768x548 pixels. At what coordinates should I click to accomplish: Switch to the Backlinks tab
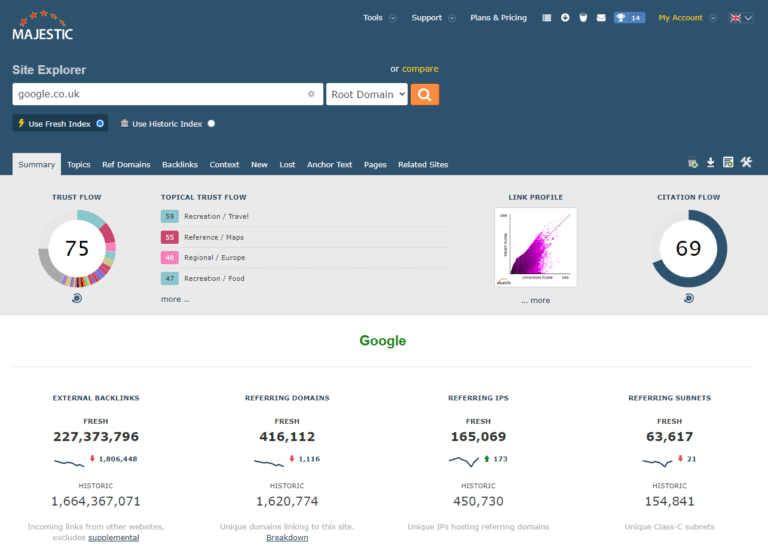click(x=180, y=165)
